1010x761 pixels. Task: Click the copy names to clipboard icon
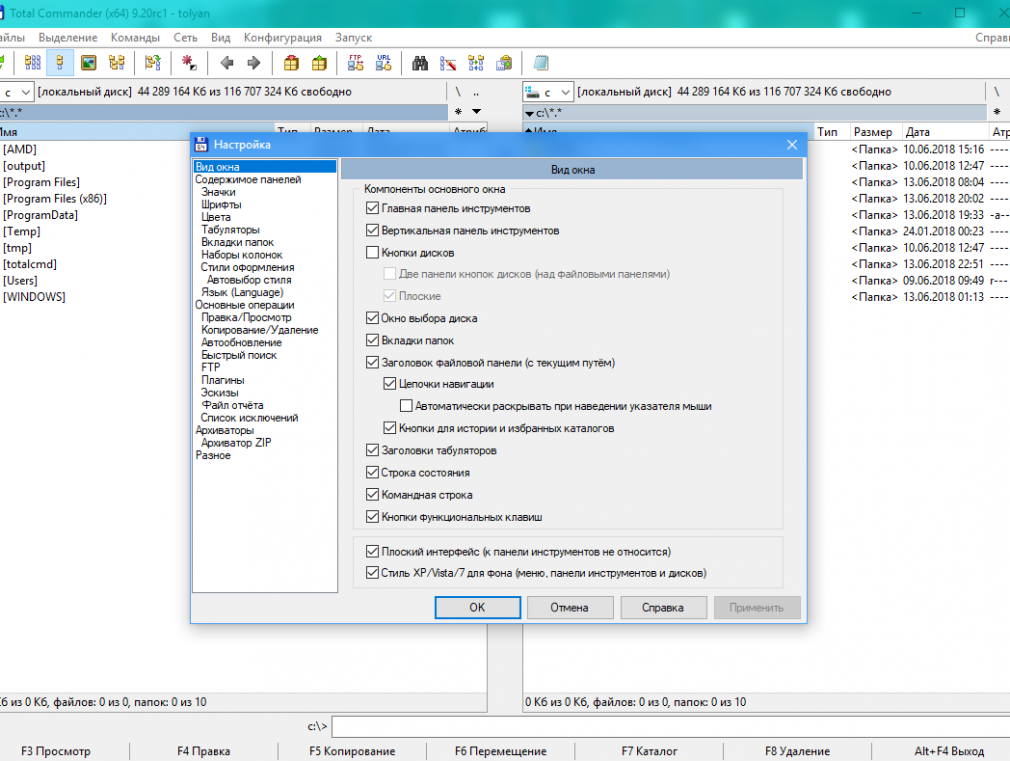pyautogui.click(x=504, y=63)
